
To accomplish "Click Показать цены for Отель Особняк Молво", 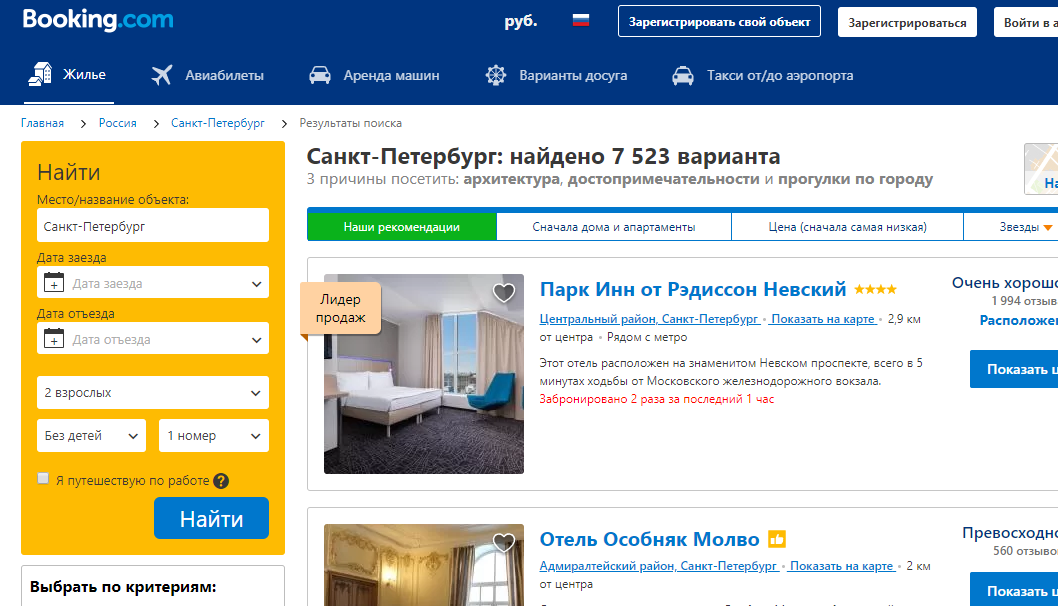I will coord(1014,590).
